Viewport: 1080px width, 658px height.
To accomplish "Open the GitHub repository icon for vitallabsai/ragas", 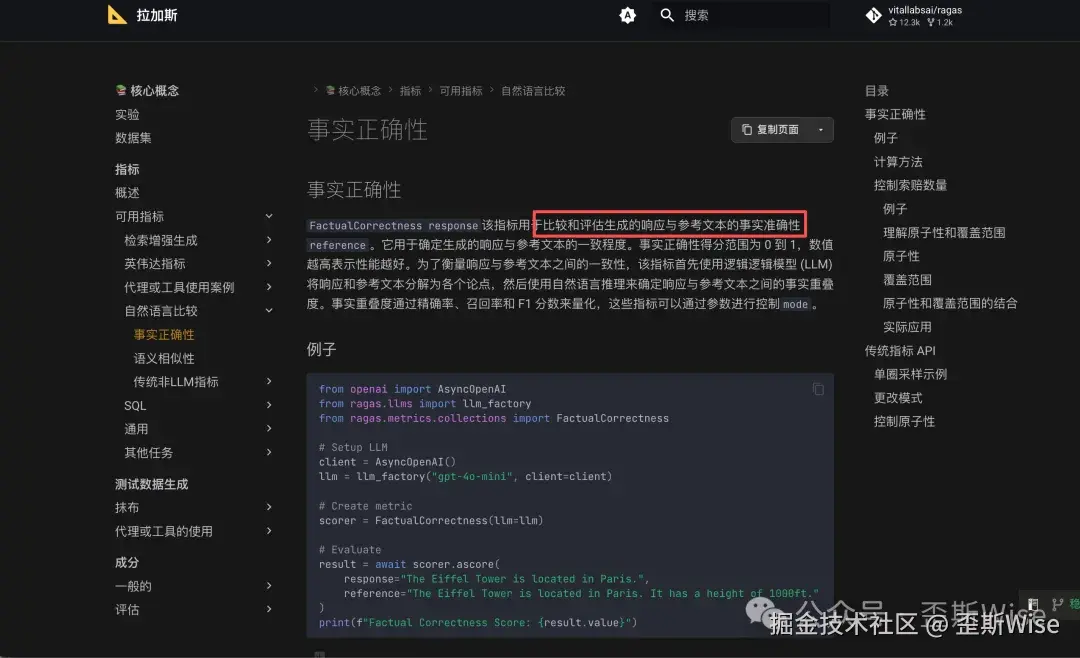I will click(873, 15).
